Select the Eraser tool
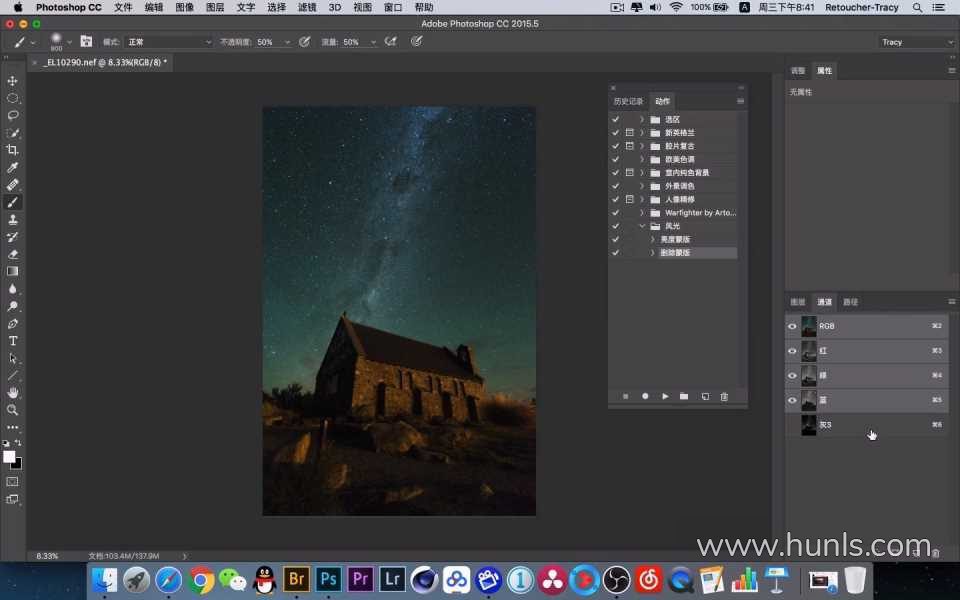 point(12,254)
